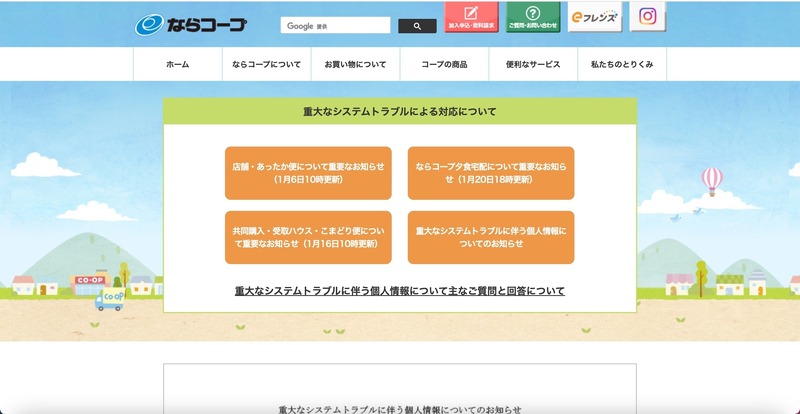
Task: Open the ならコープ夕食宅配 notice button
Action: pyautogui.click(x=491, y=173)
